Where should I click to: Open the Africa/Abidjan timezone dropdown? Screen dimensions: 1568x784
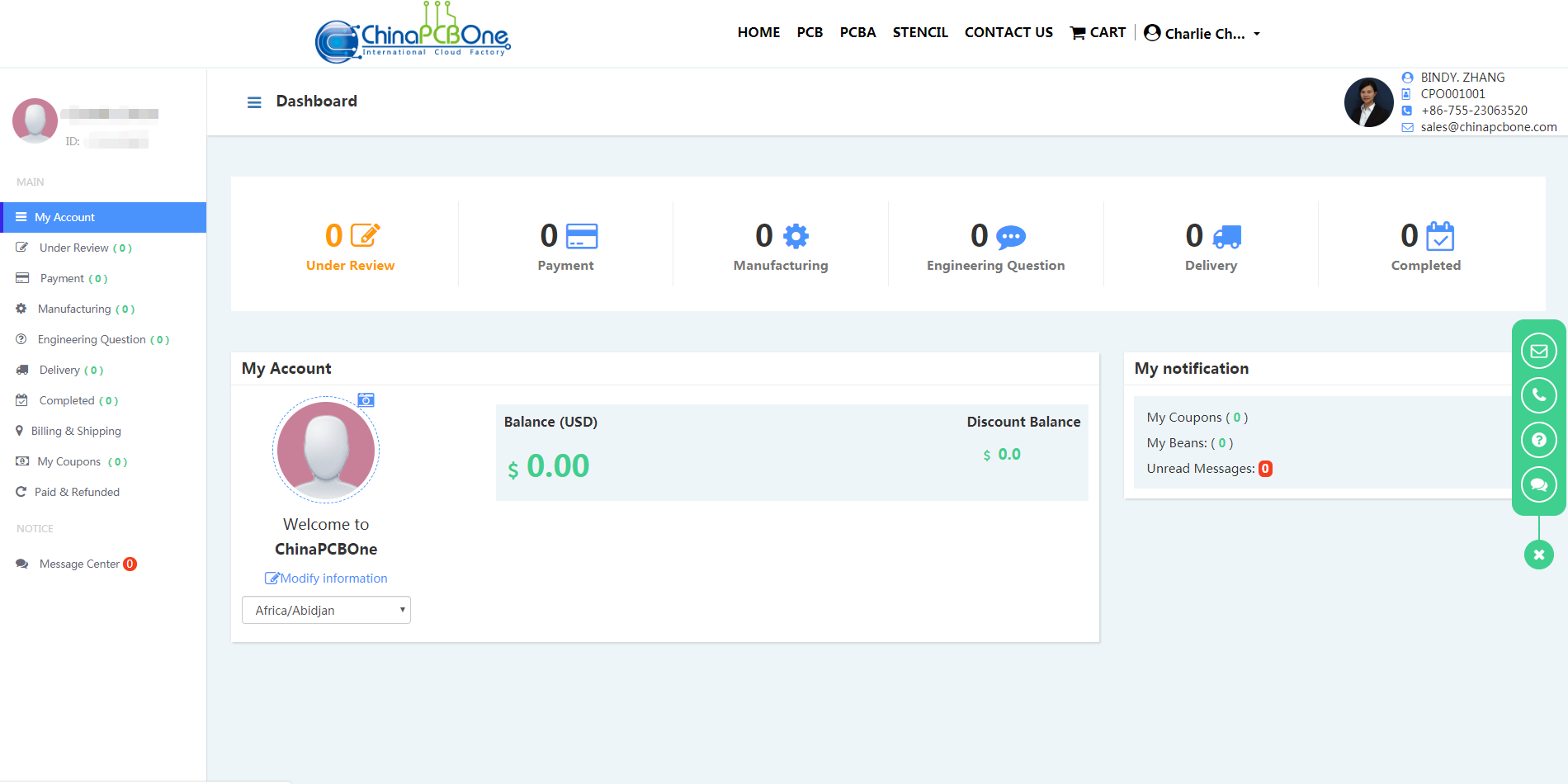[x=326, y=611]
